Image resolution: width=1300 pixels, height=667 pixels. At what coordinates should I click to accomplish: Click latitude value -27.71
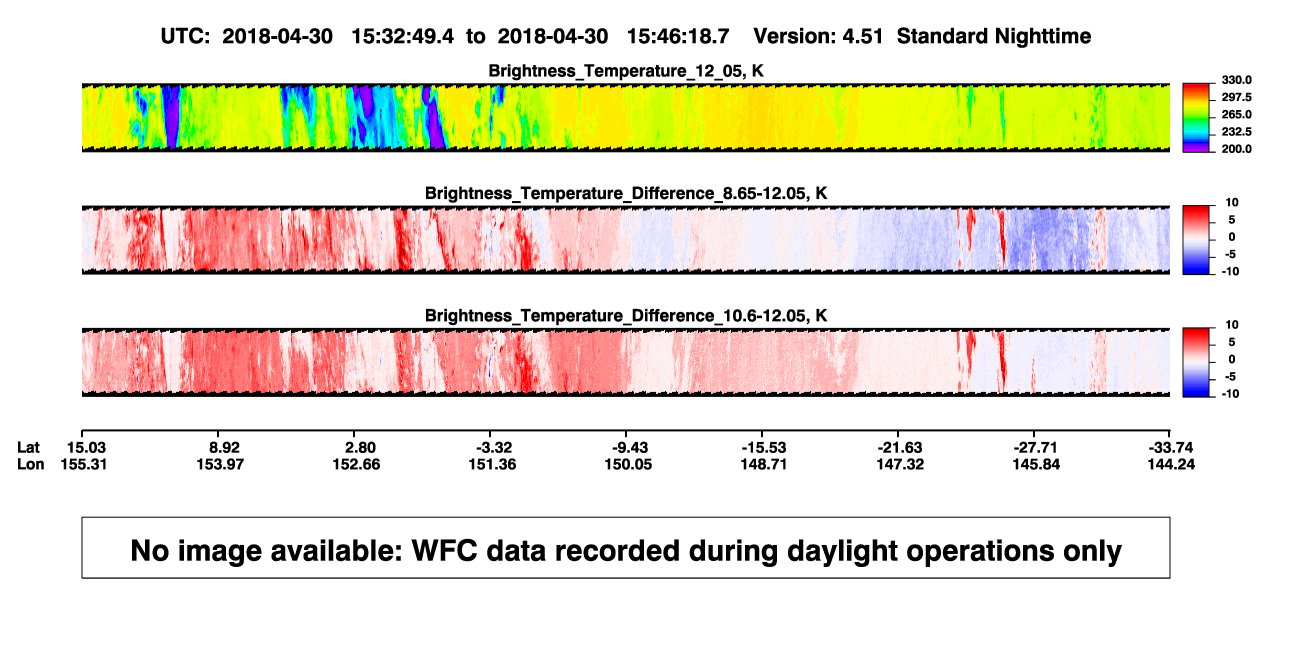[x=1035, y=446]
